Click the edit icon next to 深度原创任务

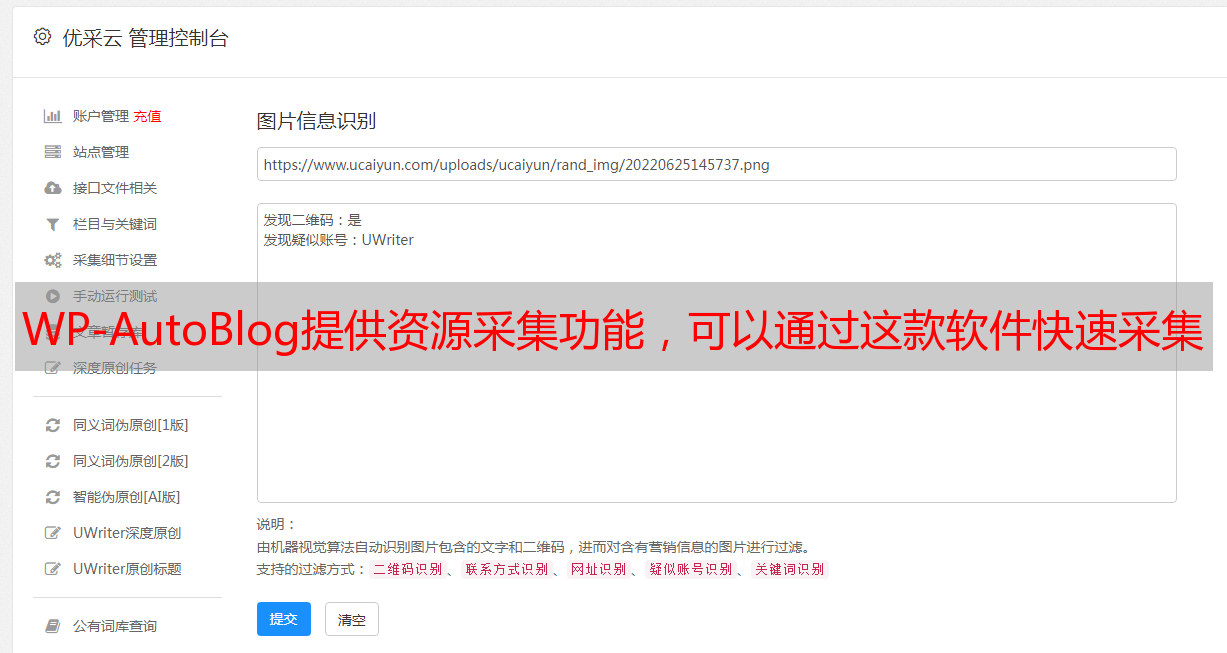53,368
